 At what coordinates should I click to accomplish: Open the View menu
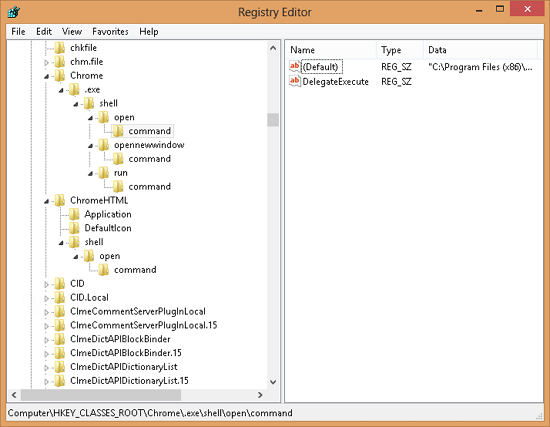pyautogui.click(x=72, y=32)
